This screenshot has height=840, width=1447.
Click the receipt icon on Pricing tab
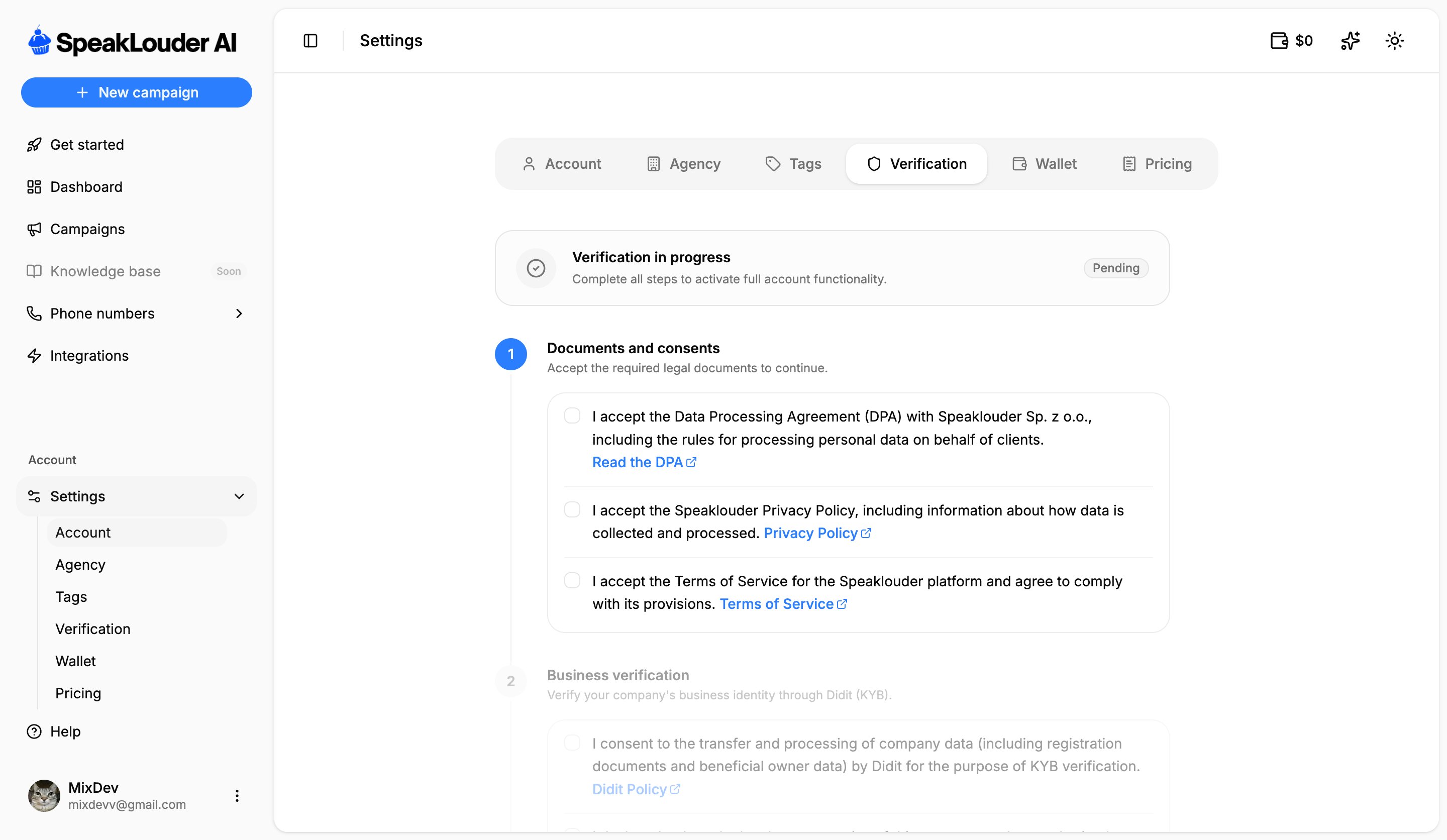[1129, 164]
